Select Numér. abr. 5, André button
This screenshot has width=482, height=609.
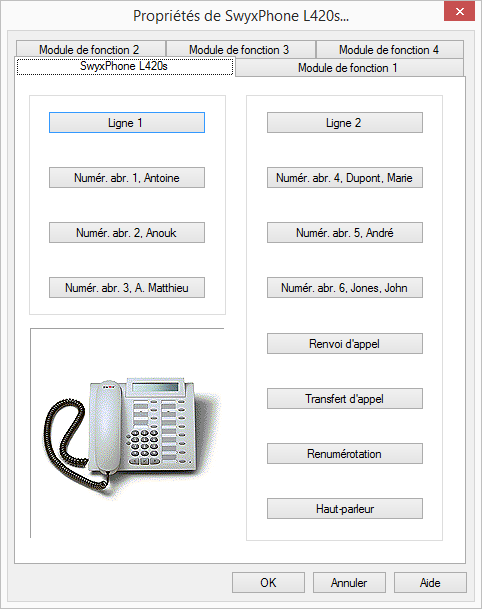click(345, 233)
